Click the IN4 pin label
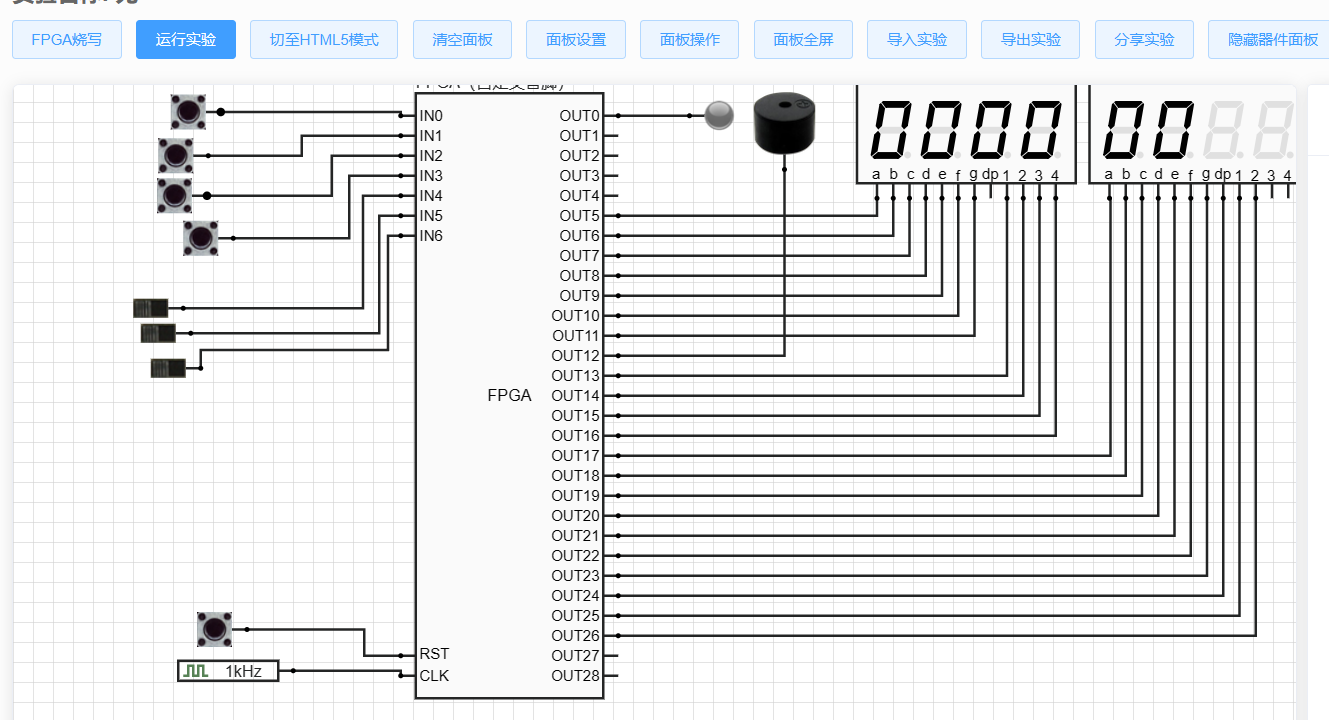The image size is (1329, 720). click(x=431, y=196)
